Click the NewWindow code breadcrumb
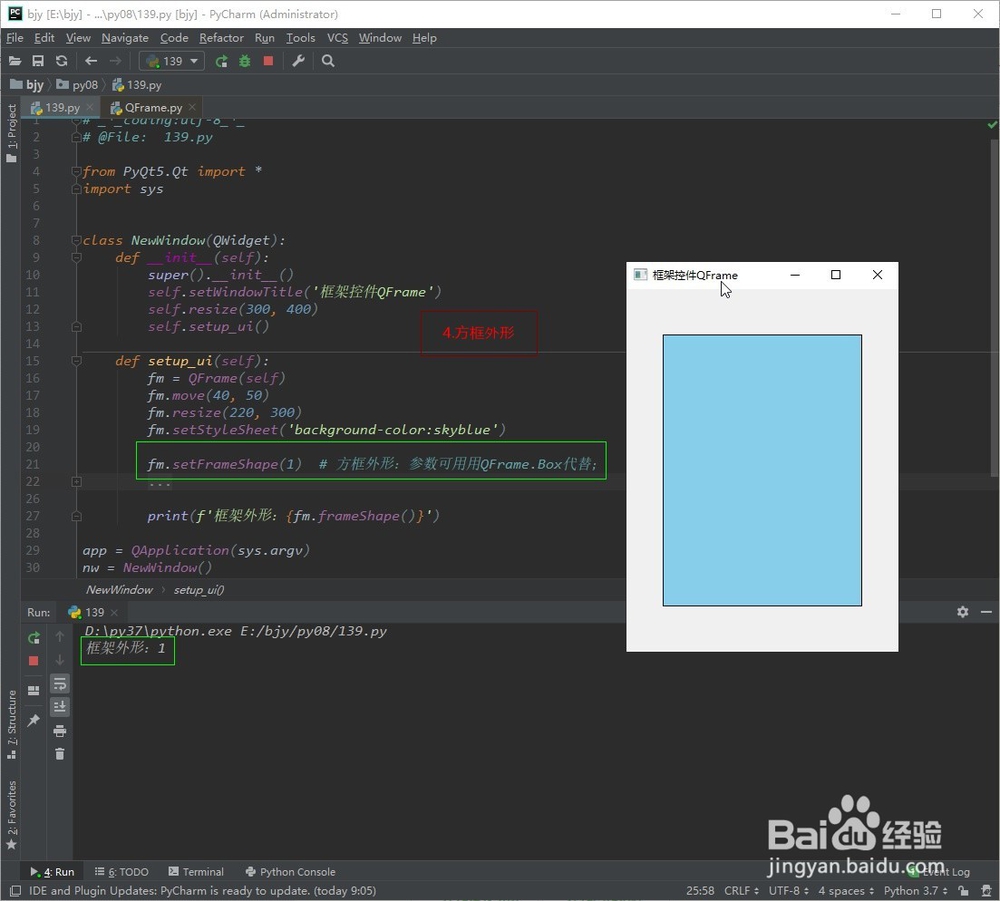Viewport: 1000px width, 901px height. click(119, 590)
